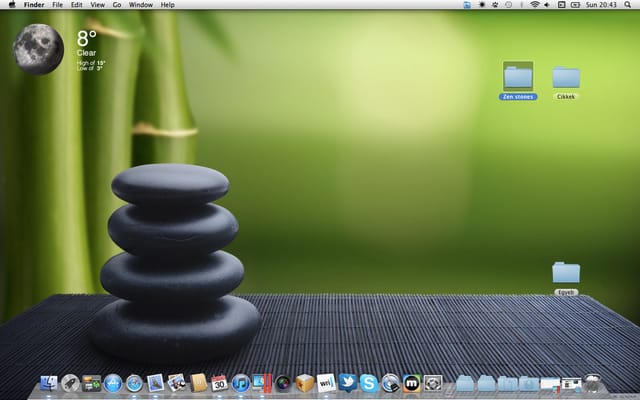Launch the Twitter app from Dock
Viewport: 640px width, 400px height.
347,383
